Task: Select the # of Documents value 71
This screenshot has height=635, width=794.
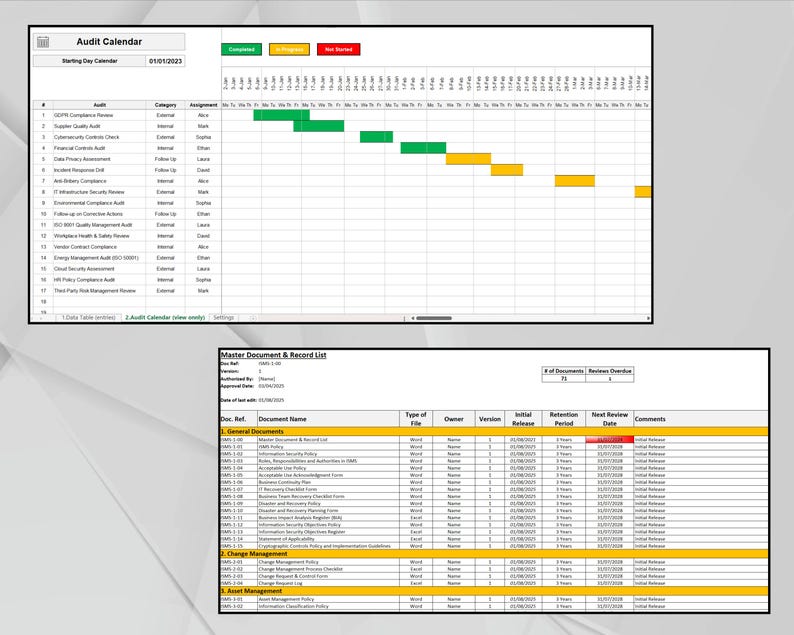Action: pos(564,378)
